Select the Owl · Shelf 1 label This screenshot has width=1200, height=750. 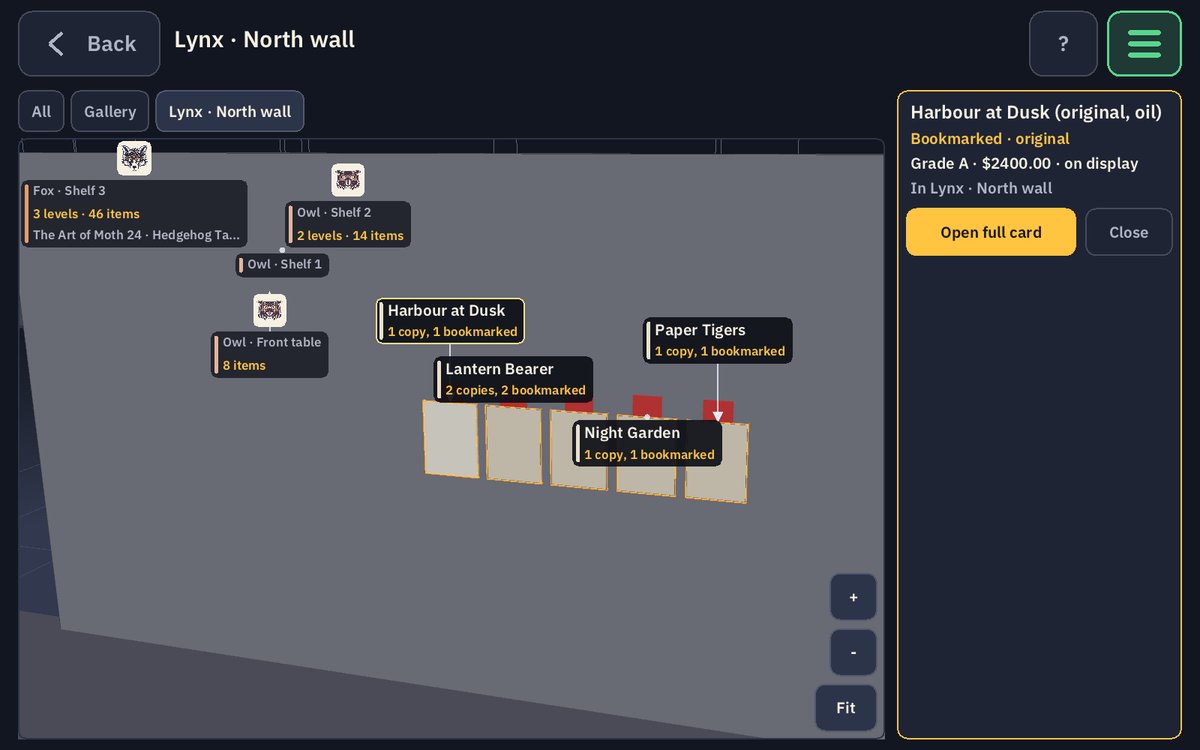click(x=283, y=265)
